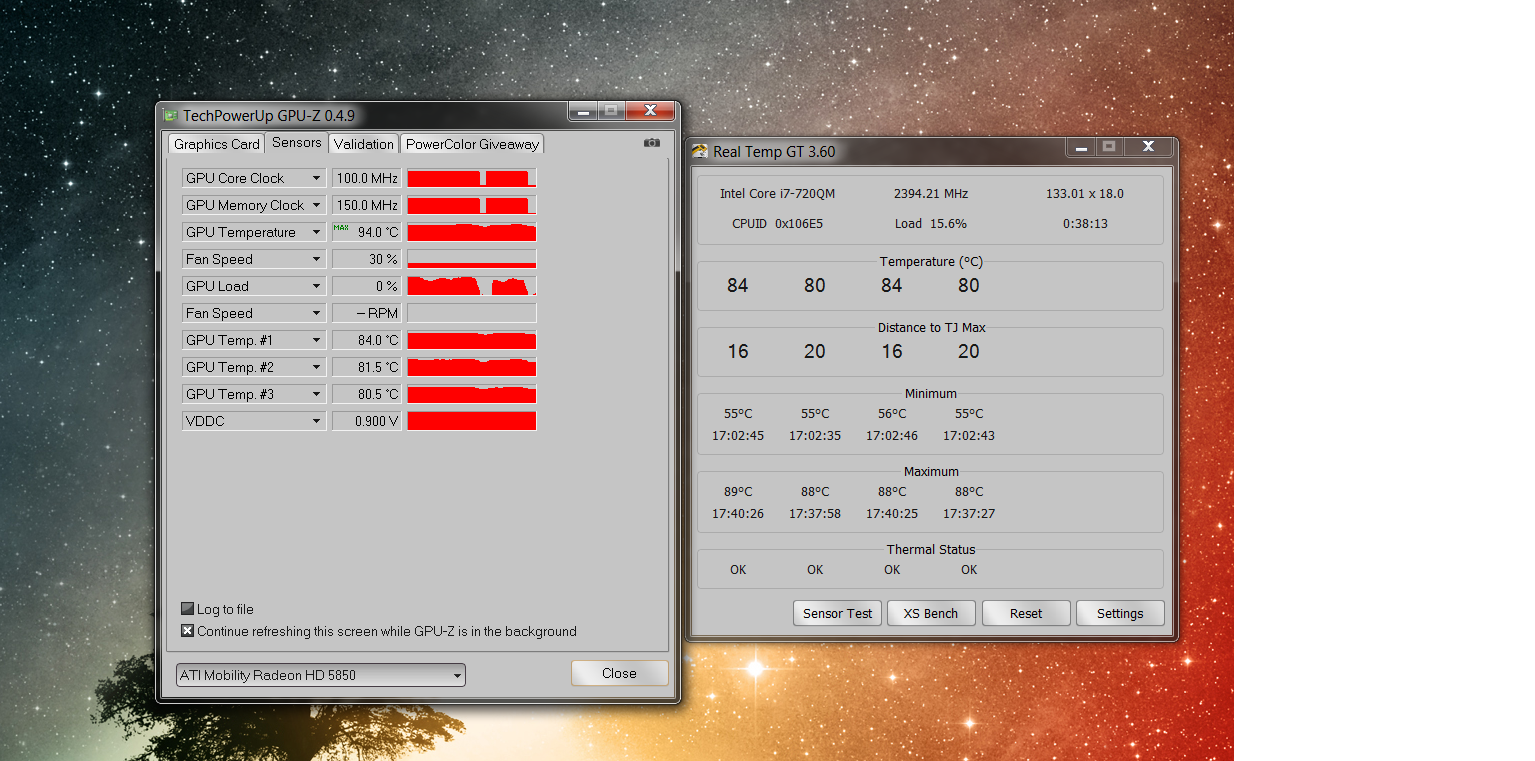Click the 133.01 x 18.0 multiplier reading

click(1085, 193)
